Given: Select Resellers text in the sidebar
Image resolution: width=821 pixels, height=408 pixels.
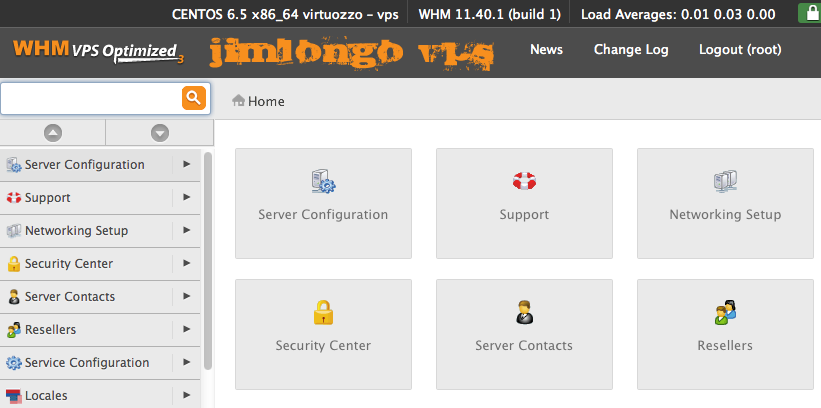Looking at the screenshot, I should pyautogui.click(x=51, y=330).
